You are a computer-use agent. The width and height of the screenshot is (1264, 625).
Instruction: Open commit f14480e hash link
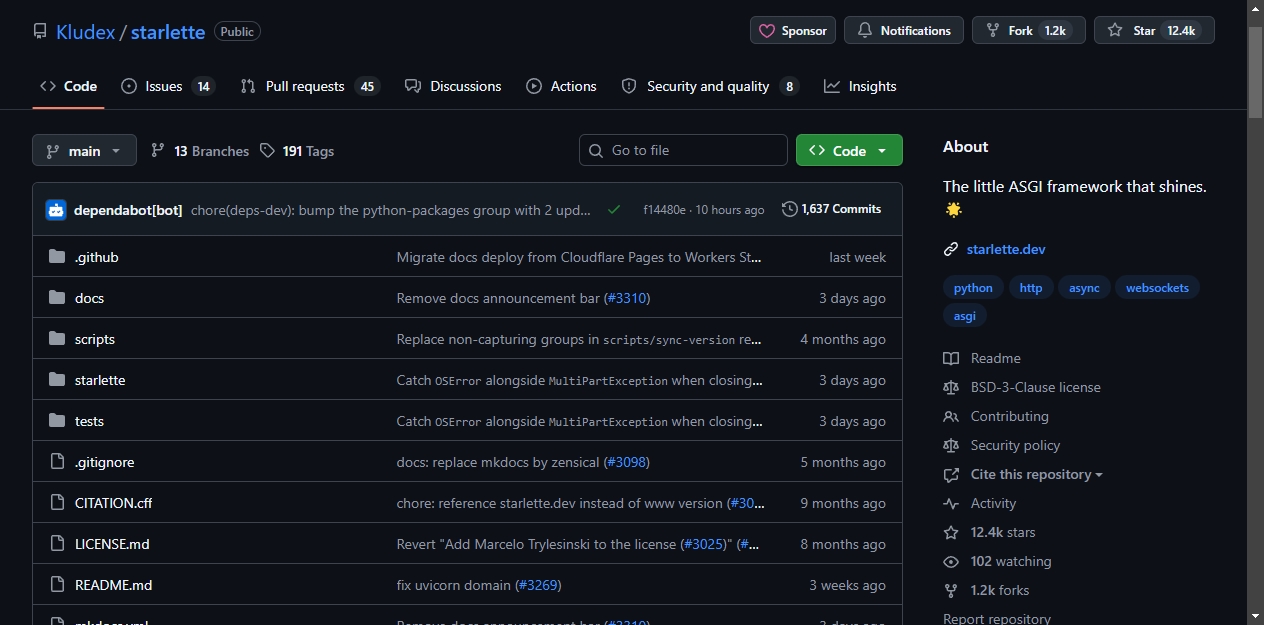[x=664, y=210]
